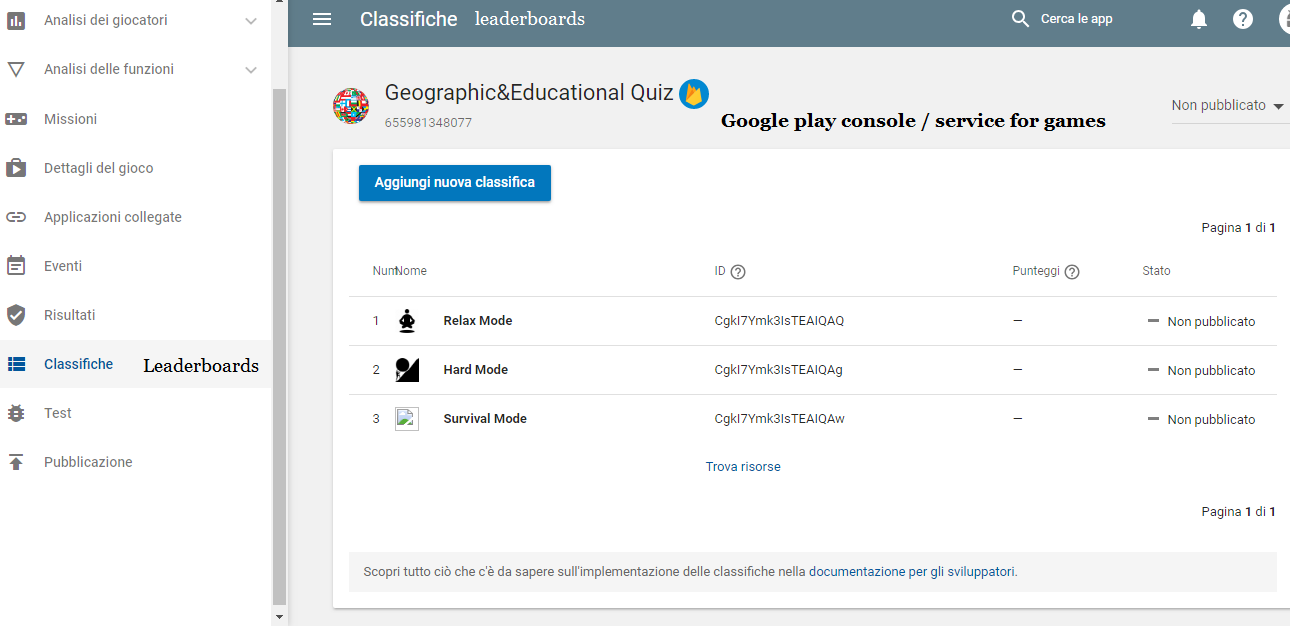Click the top Pagina 1 di 1 indicator
Screen dimensions: 1290x626
coord(1238,228)
